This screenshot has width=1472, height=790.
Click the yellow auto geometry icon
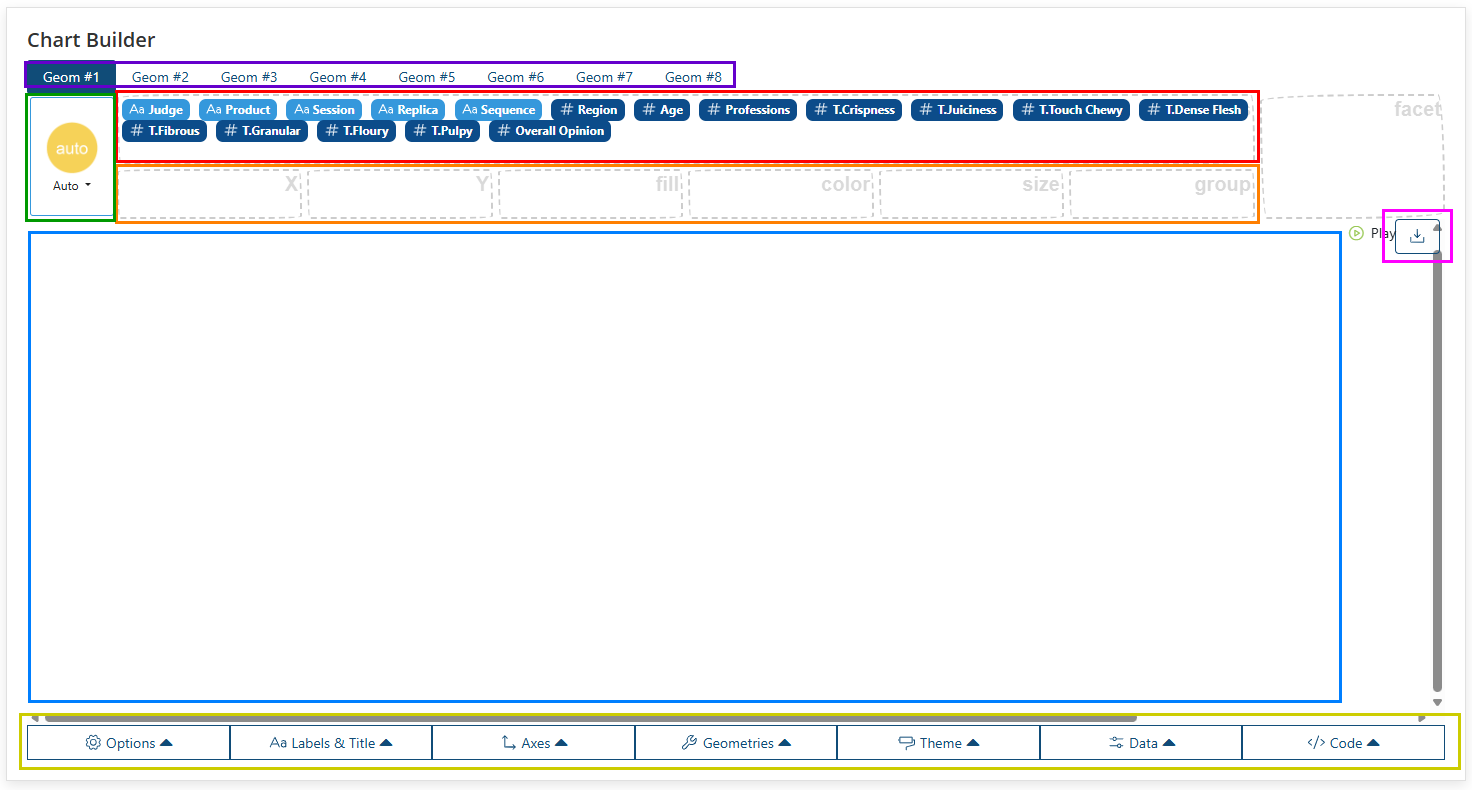tap(72, 148)
